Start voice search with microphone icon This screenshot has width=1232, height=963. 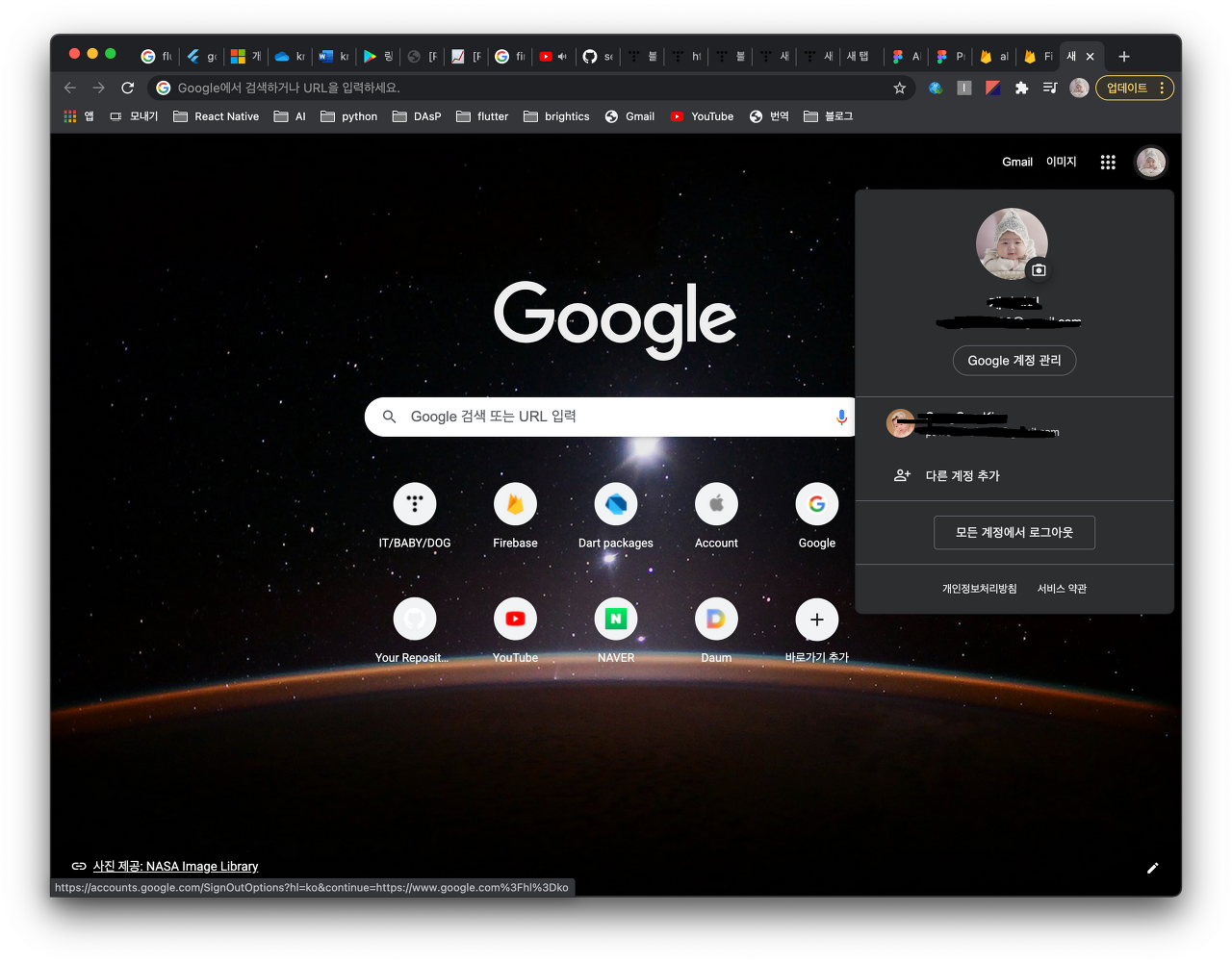tap(841, 417)
